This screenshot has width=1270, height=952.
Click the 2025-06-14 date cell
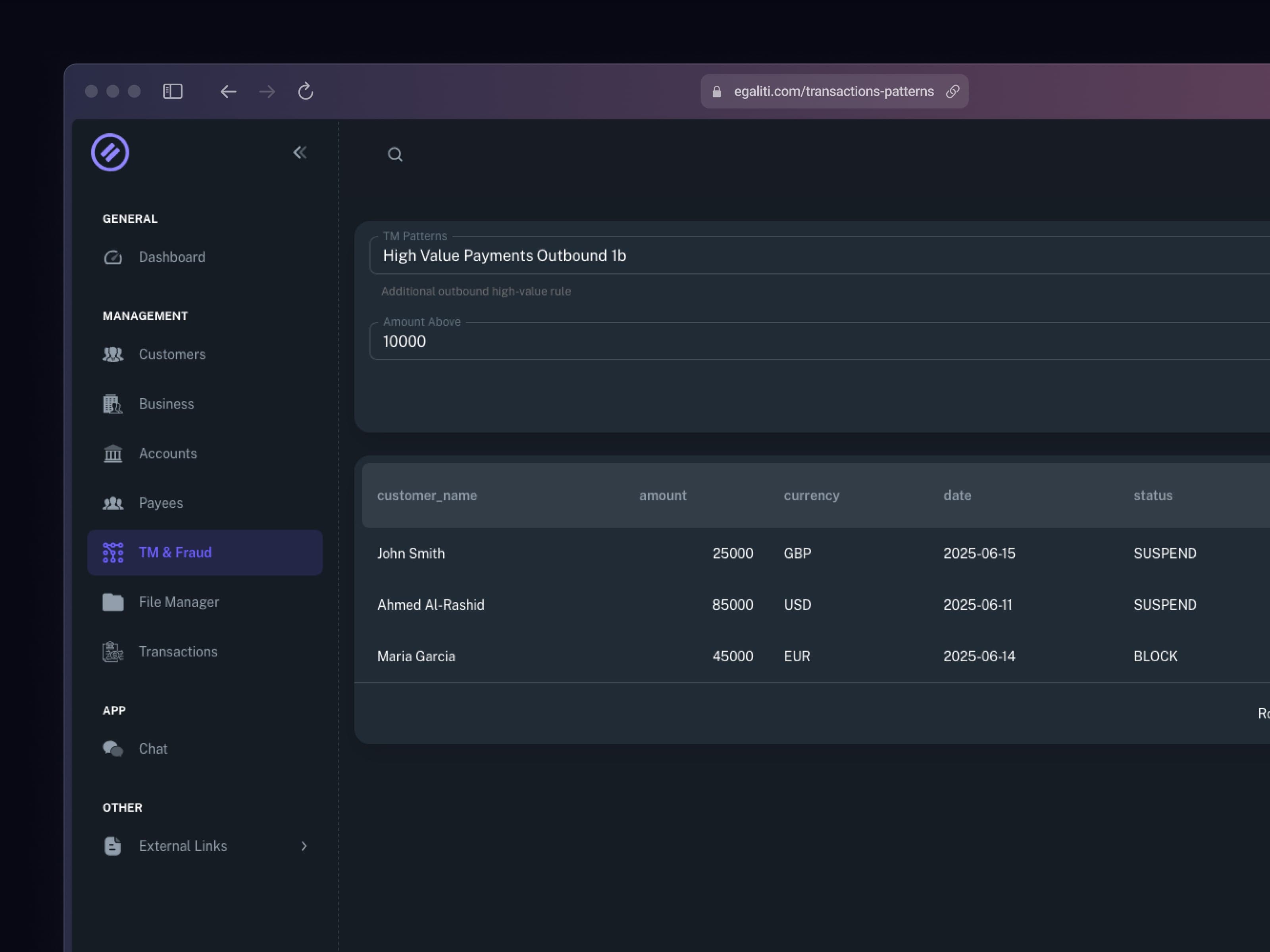[x=979, y=656]
